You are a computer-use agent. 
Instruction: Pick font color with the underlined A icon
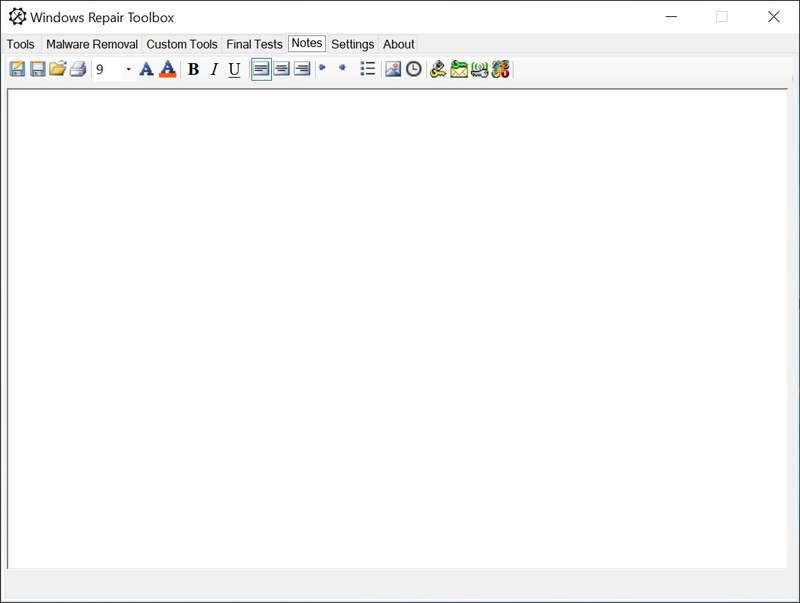pyautogui.click(x=167, y=69)
